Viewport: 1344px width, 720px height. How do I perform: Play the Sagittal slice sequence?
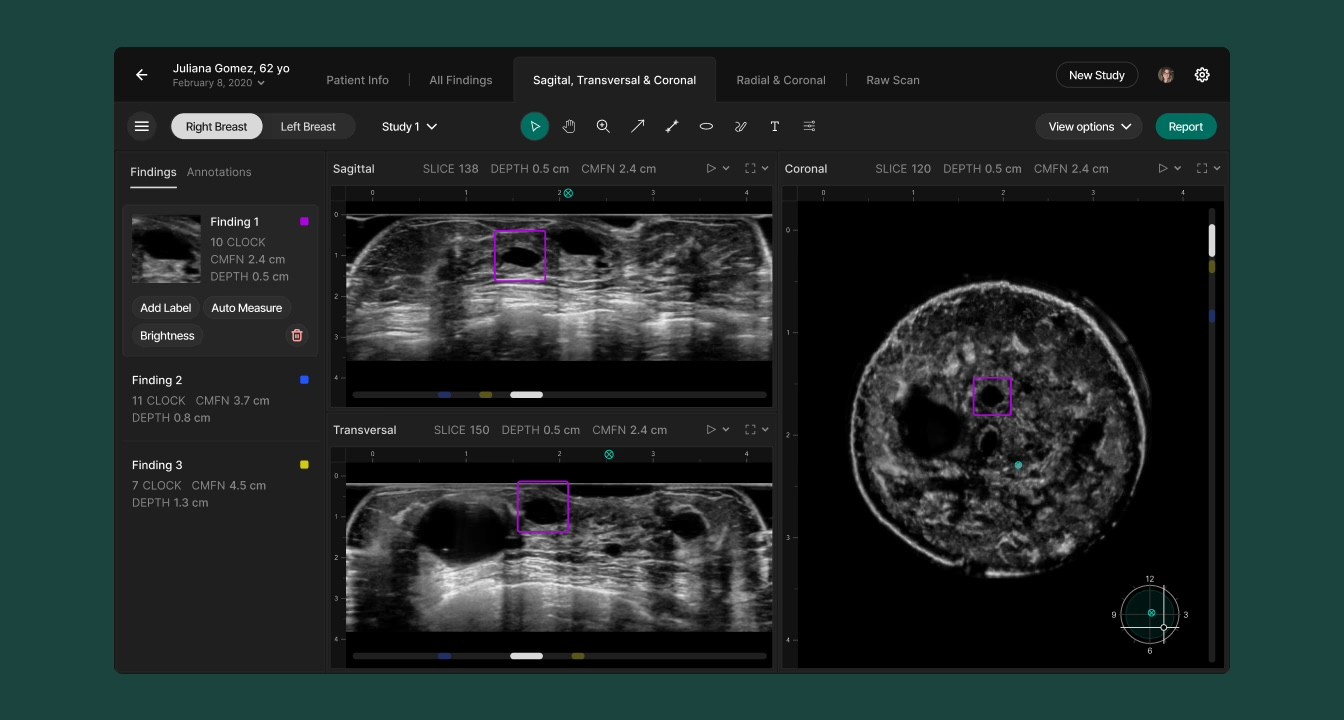click(712, 169)
